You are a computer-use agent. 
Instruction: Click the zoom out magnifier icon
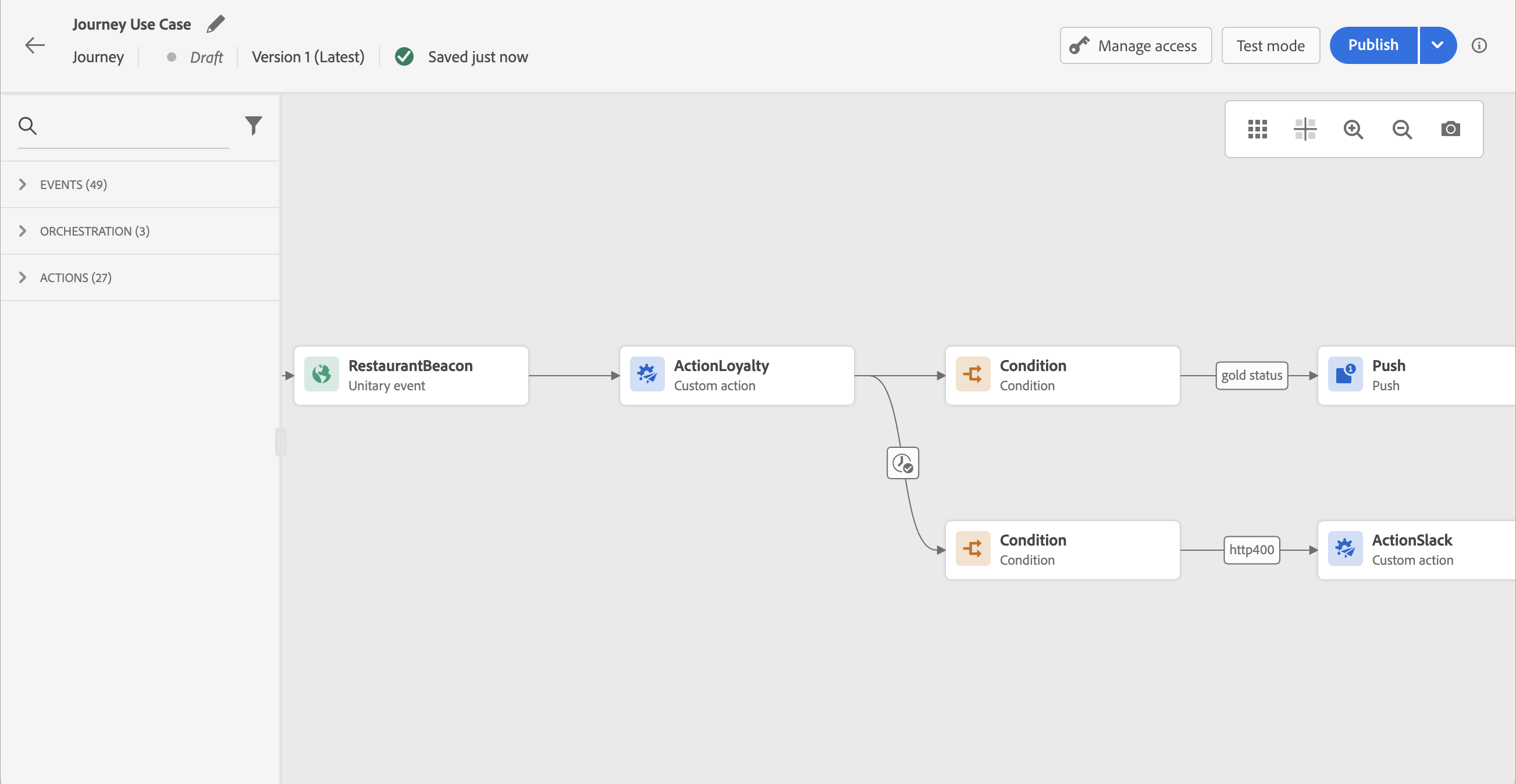tap(1402, 130)
